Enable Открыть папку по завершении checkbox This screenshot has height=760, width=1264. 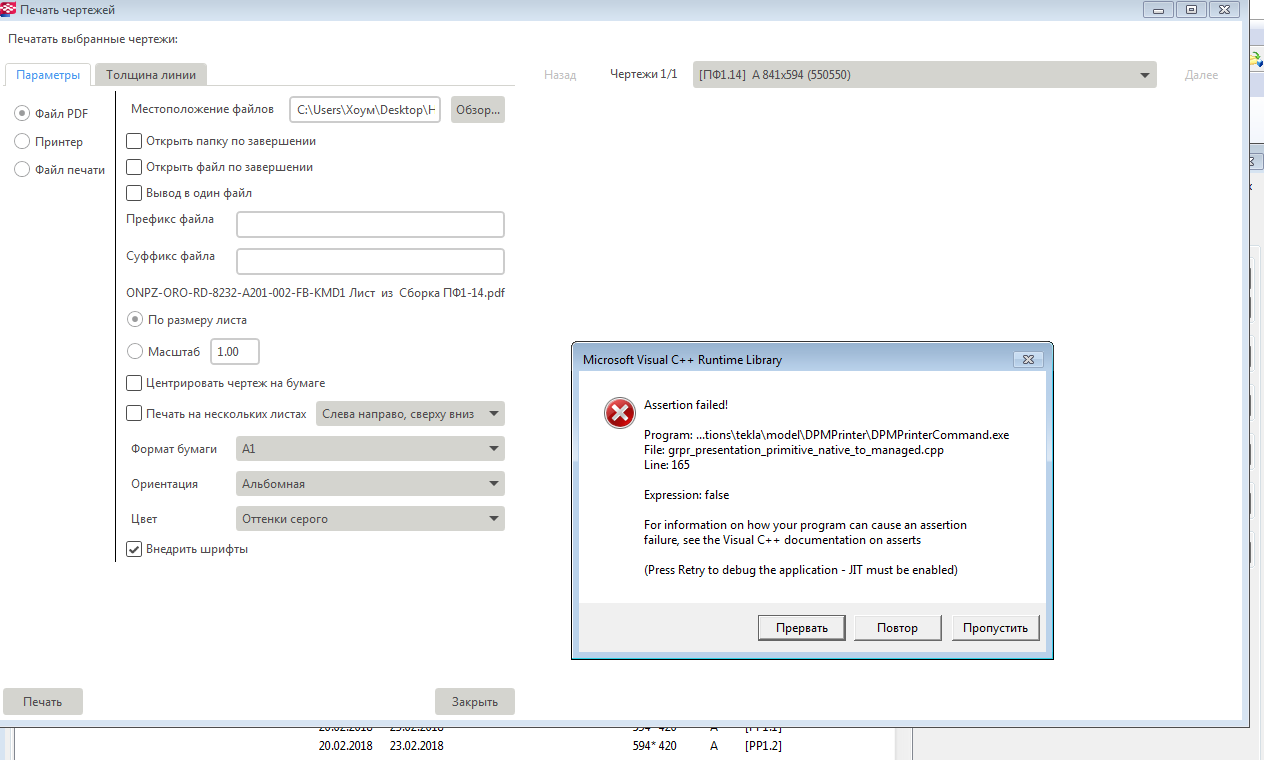pos(134,141)
